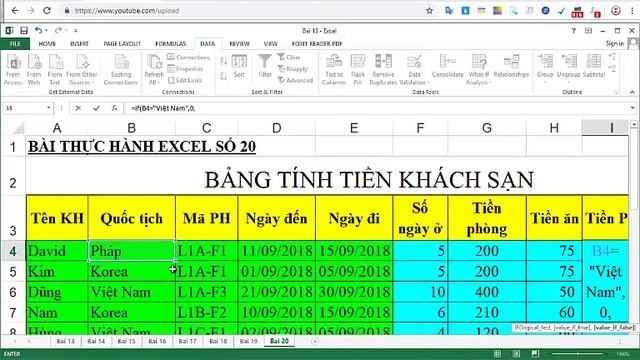Click Sign in link
Screen dimensions: 640x360
[615, 44]
